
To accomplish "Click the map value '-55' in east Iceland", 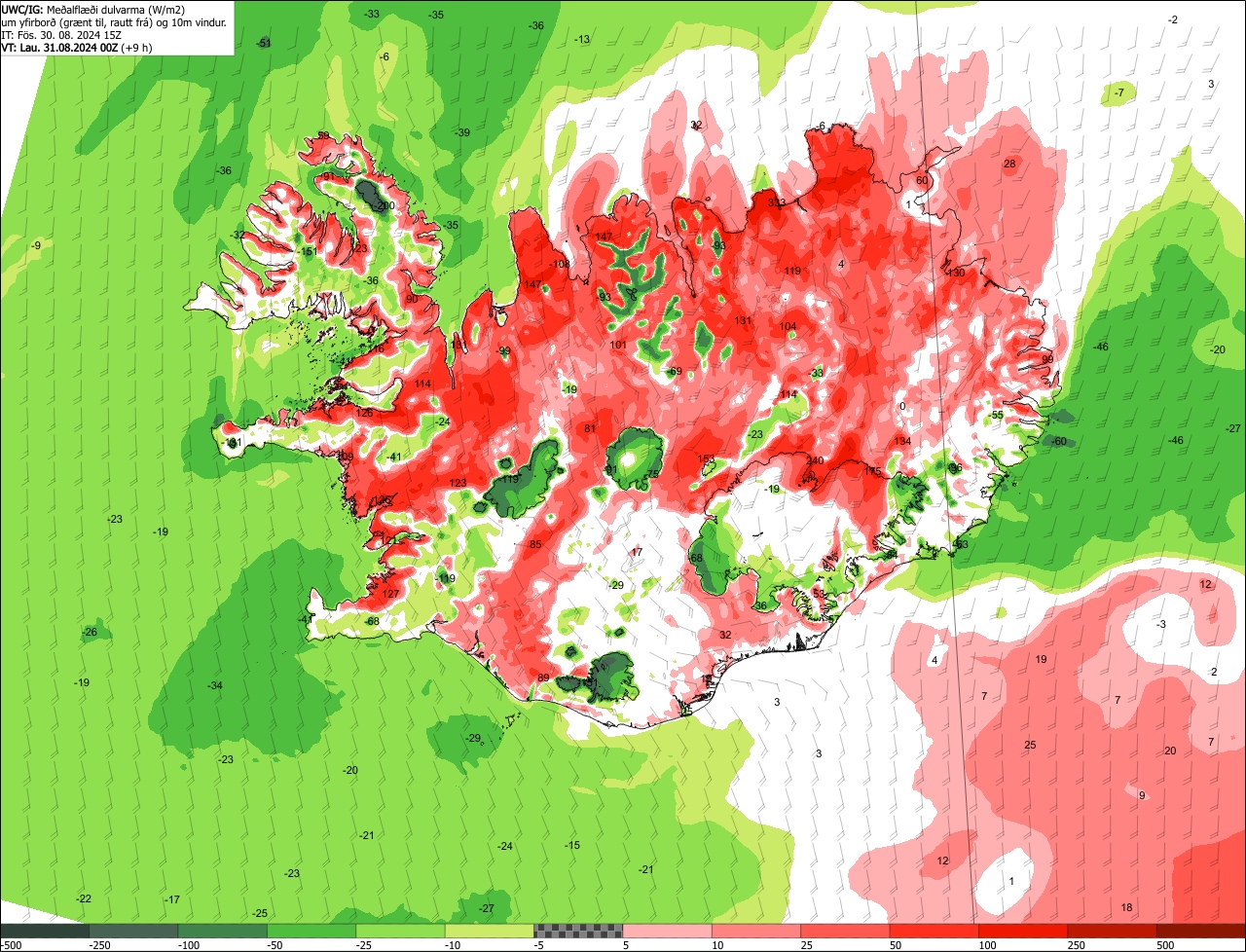I will pos(996,415).
